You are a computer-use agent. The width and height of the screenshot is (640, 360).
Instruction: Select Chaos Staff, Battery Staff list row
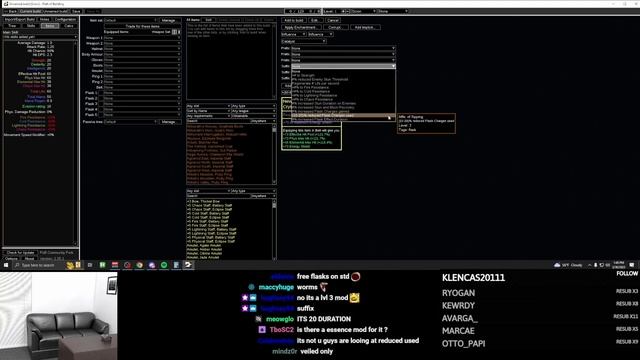210,205
